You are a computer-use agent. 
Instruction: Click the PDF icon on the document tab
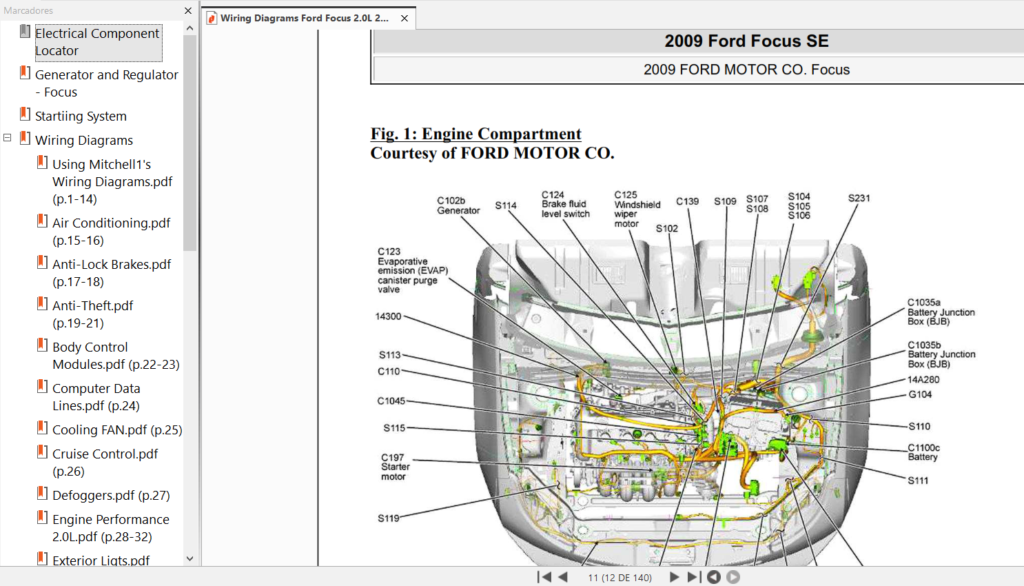(212, 18)
